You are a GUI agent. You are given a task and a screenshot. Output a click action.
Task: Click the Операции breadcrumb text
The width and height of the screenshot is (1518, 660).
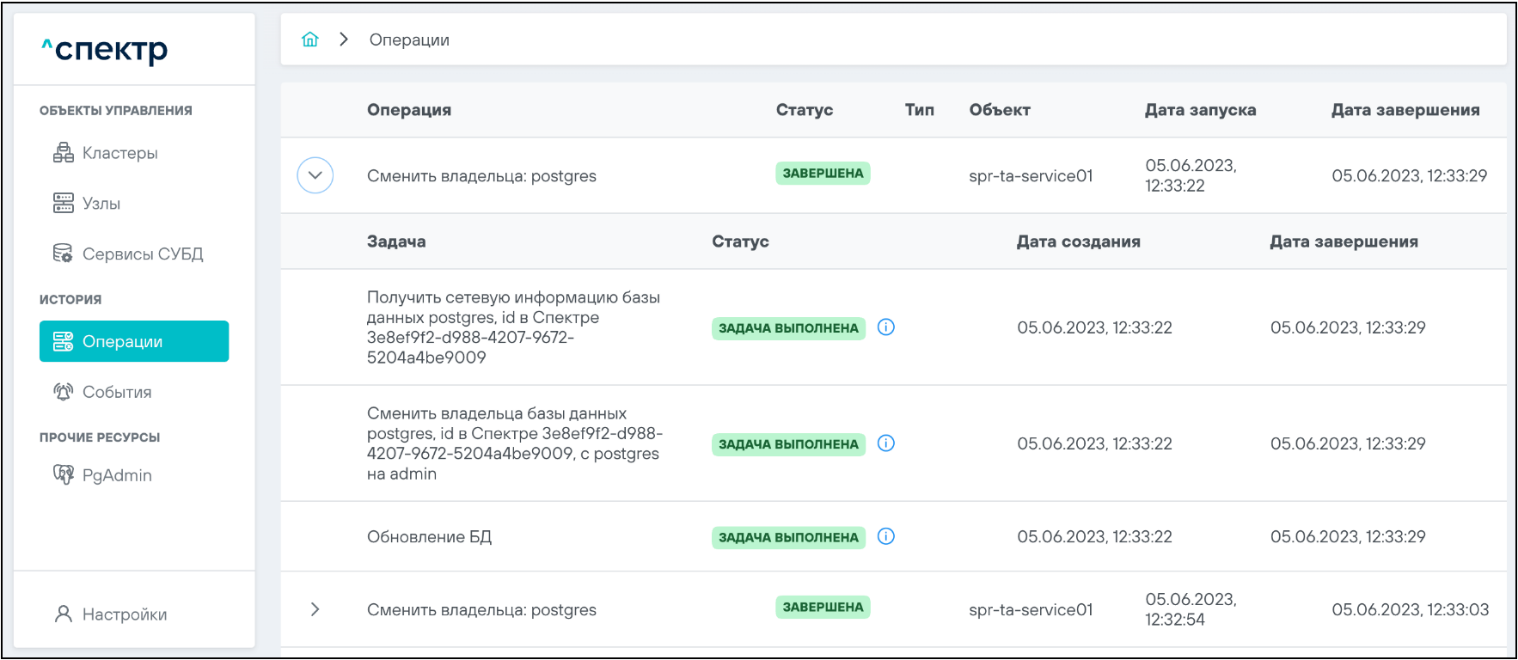pyautogui.click(x=409, y=40)
